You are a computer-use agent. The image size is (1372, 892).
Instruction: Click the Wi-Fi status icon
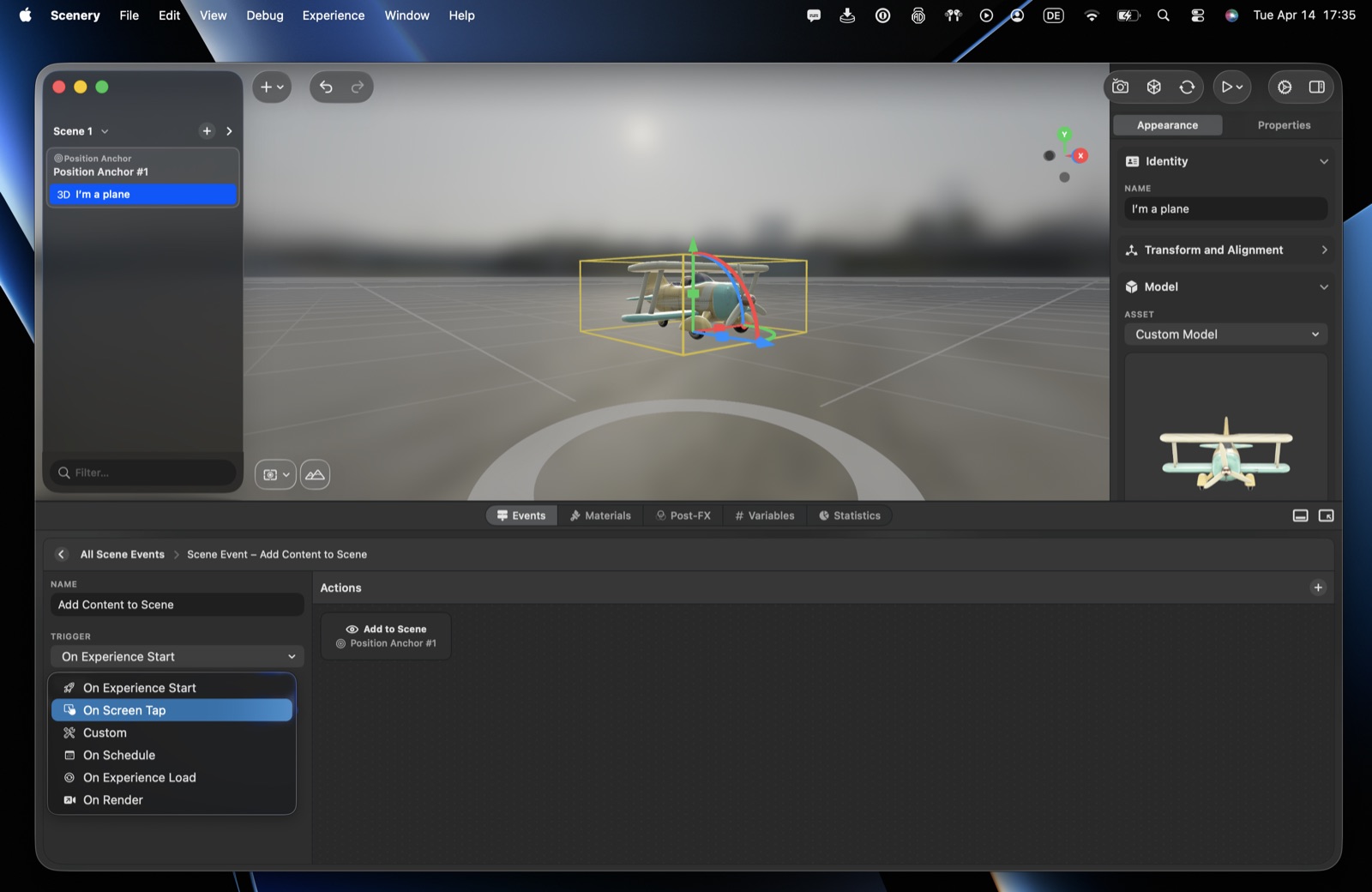coord(1092,15)
